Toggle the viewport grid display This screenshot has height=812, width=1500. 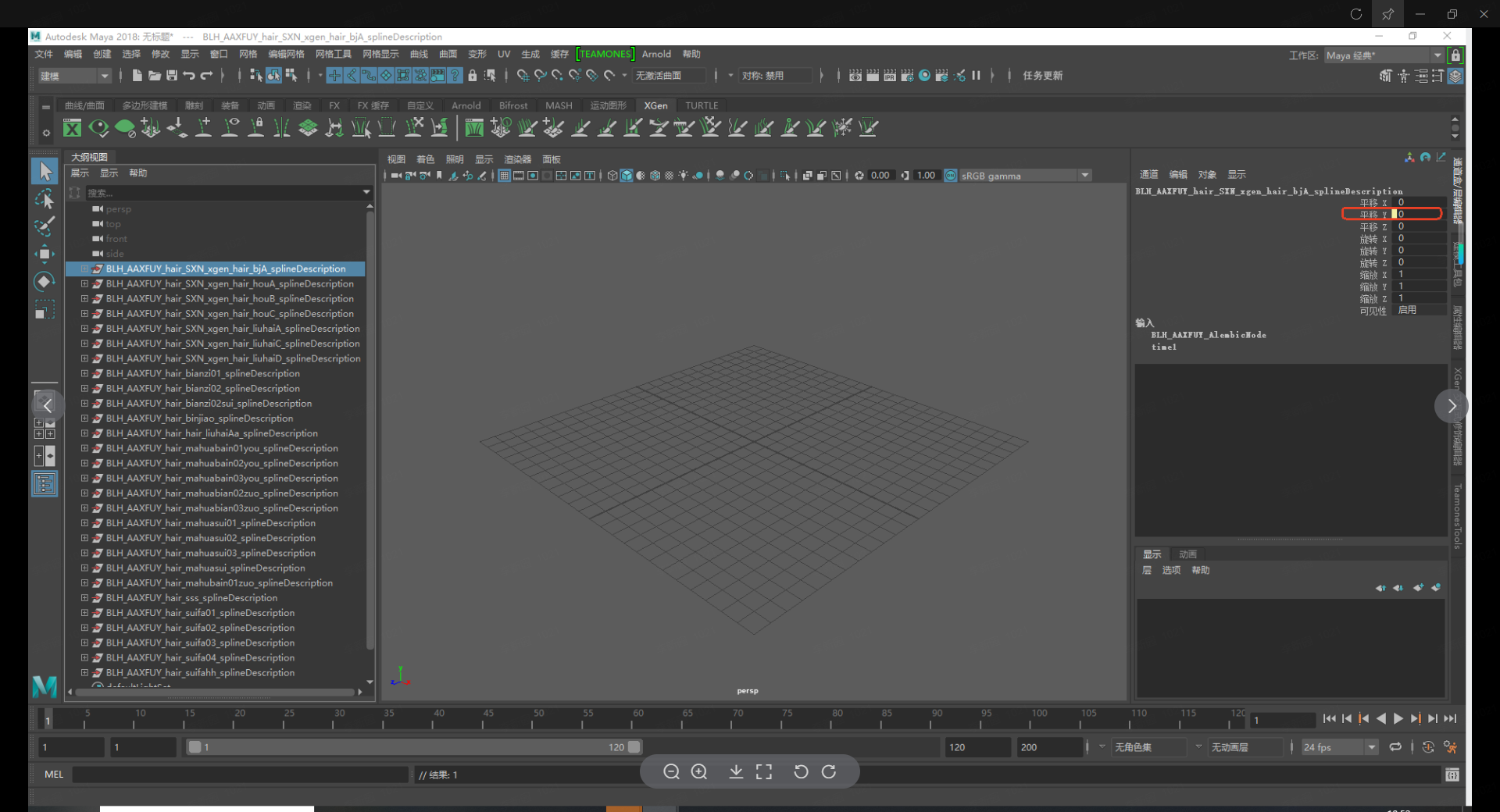click(x=505, y=176)
